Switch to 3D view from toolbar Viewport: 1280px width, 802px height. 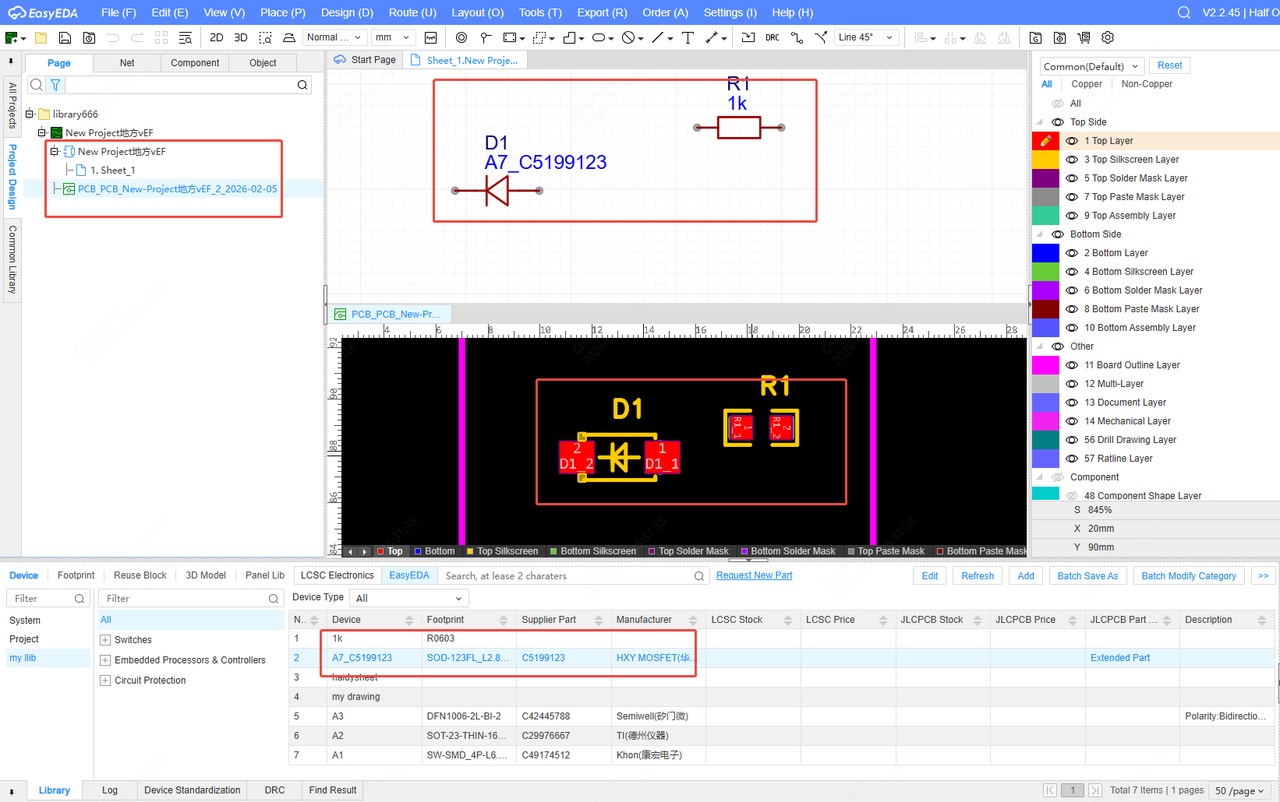click(240, 38)
